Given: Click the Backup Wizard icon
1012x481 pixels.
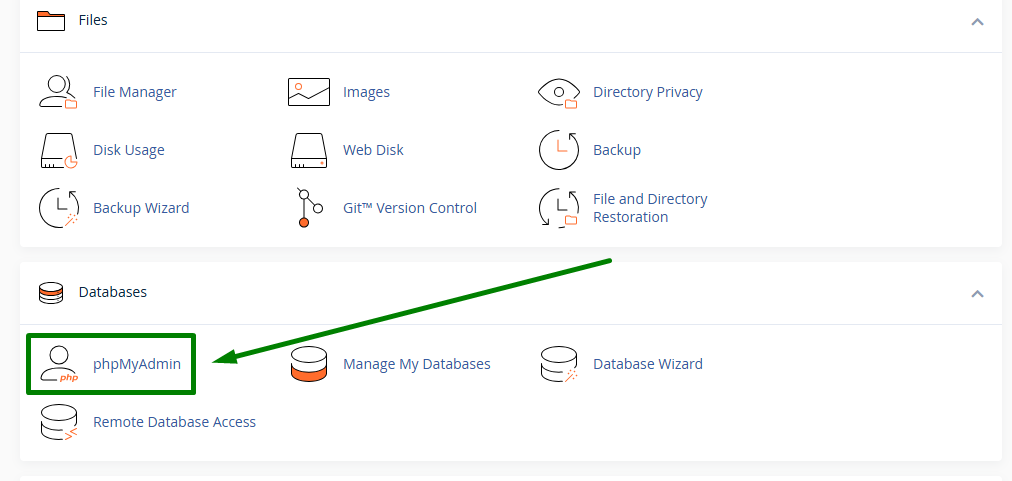Looking at the screenshot, I should [57, 208].
